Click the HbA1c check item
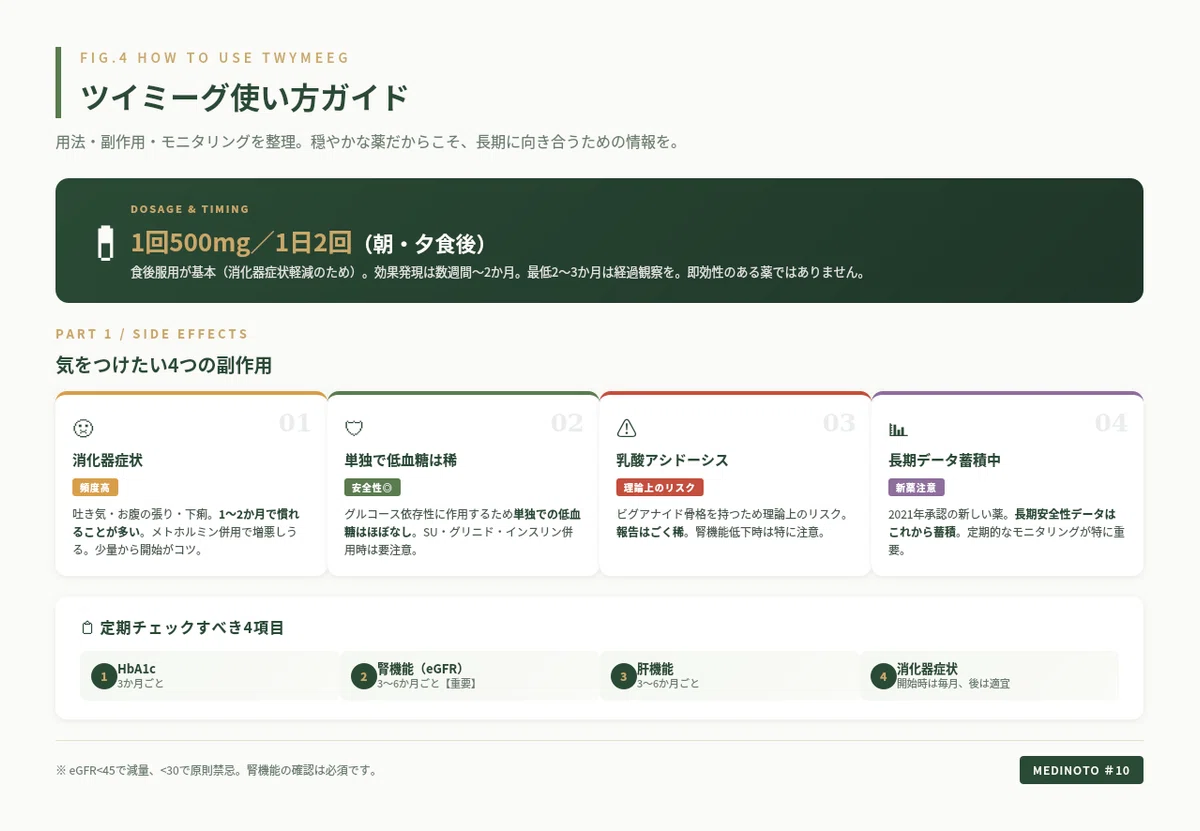This screenshot has height=831, width=1200. point(210,676)
